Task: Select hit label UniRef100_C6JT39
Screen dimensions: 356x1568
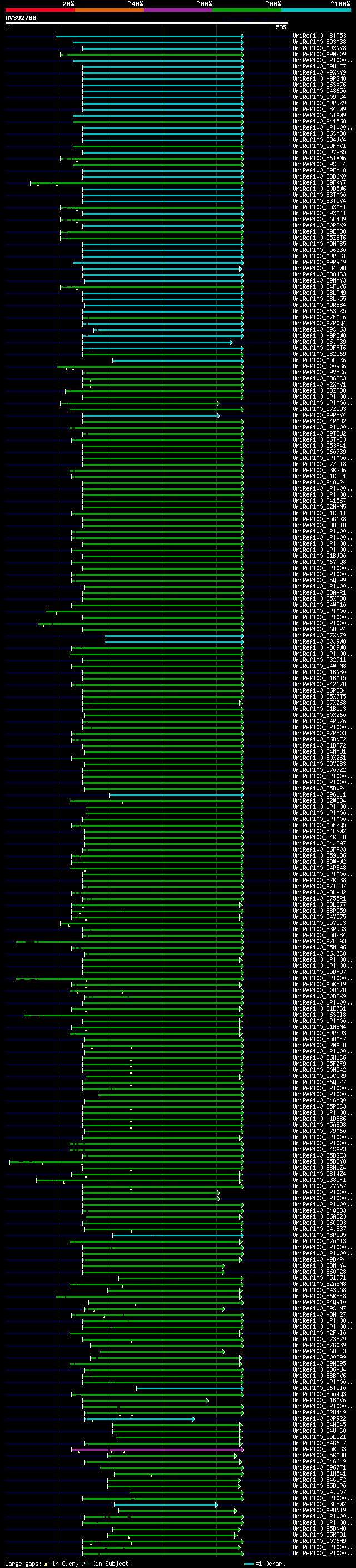Action: pyautogui.click(x=319, y=342)
